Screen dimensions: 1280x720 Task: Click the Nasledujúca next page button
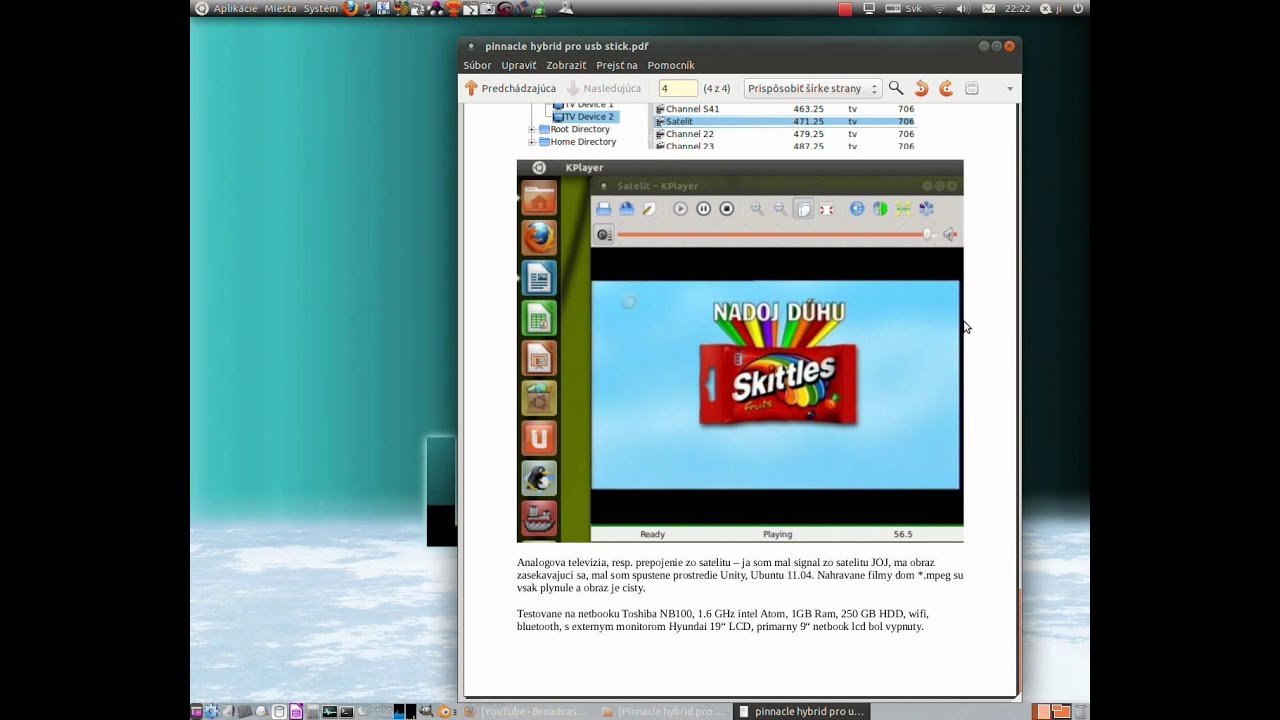point(604,88)
